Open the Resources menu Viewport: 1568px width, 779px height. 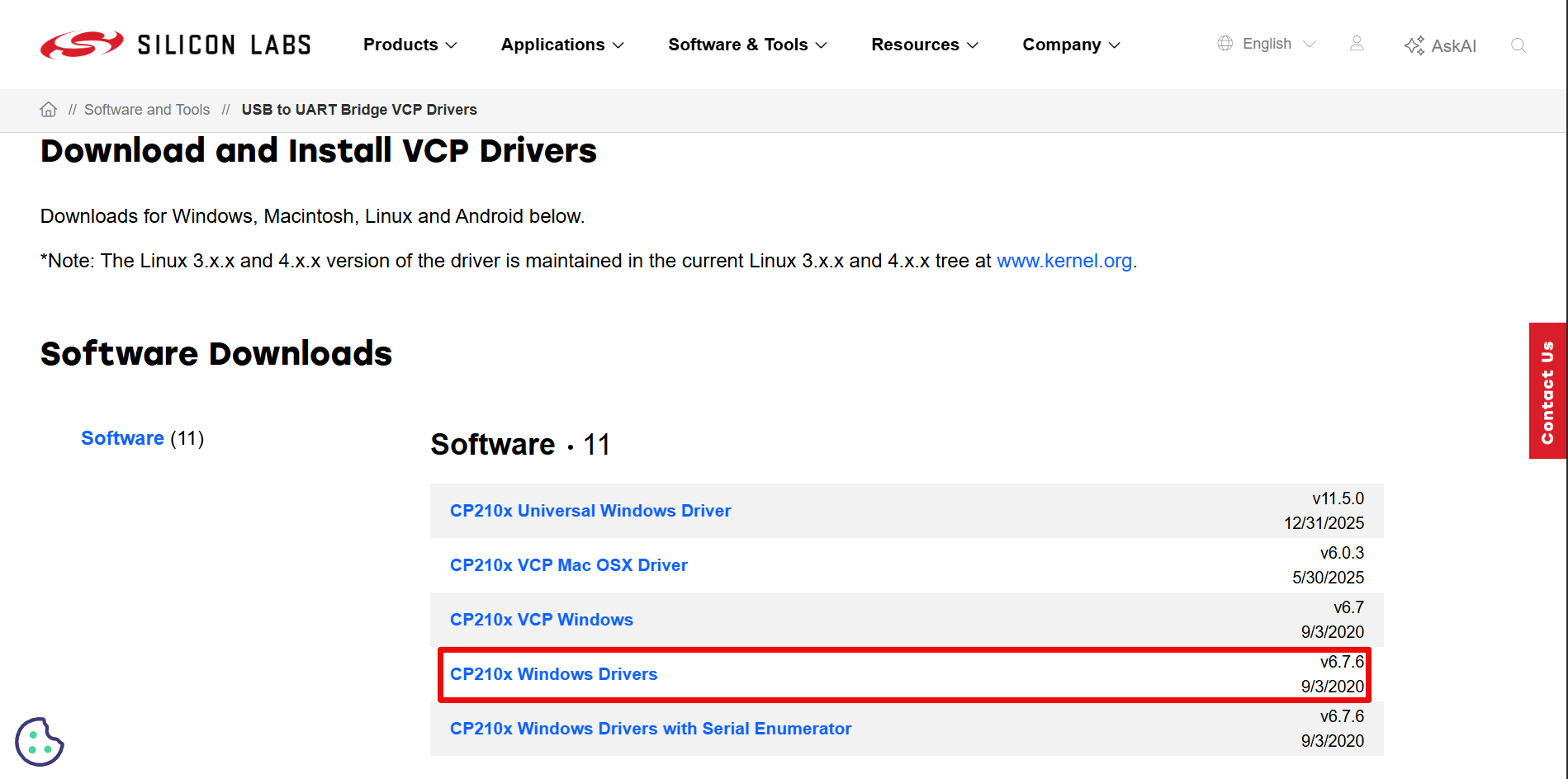coord(924,45)
